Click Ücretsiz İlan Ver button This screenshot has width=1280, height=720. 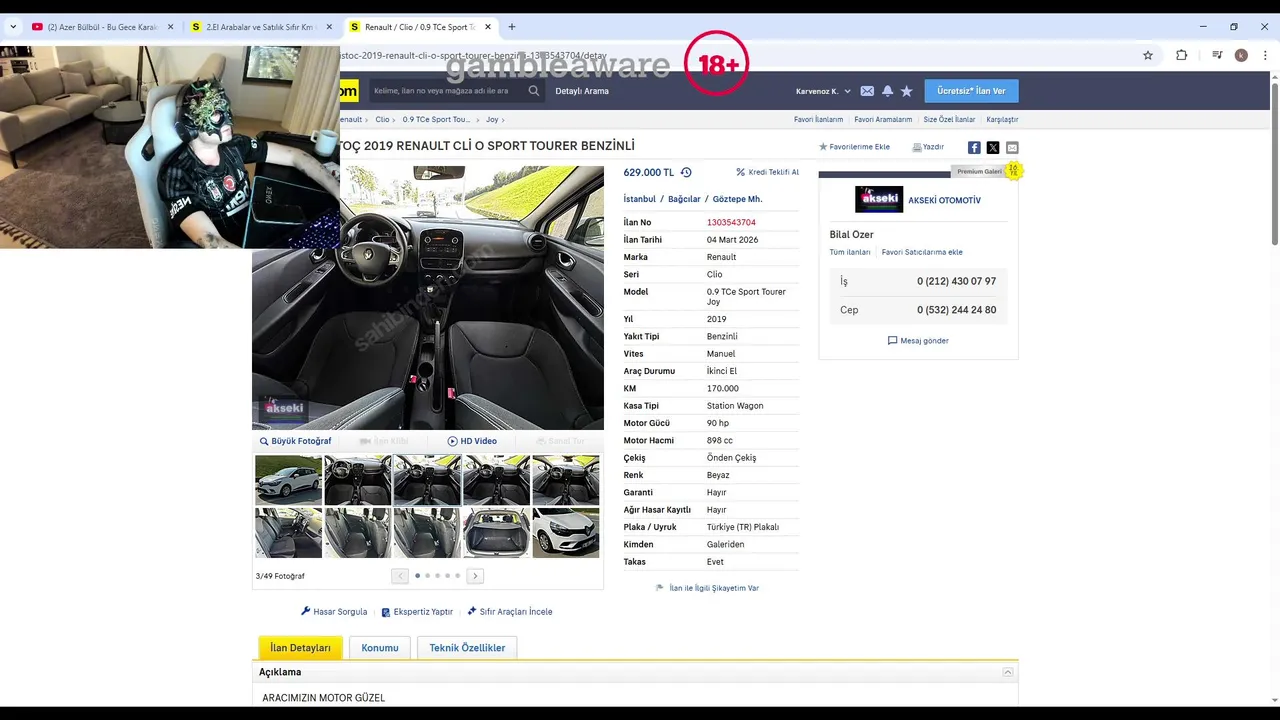(971, 91)
